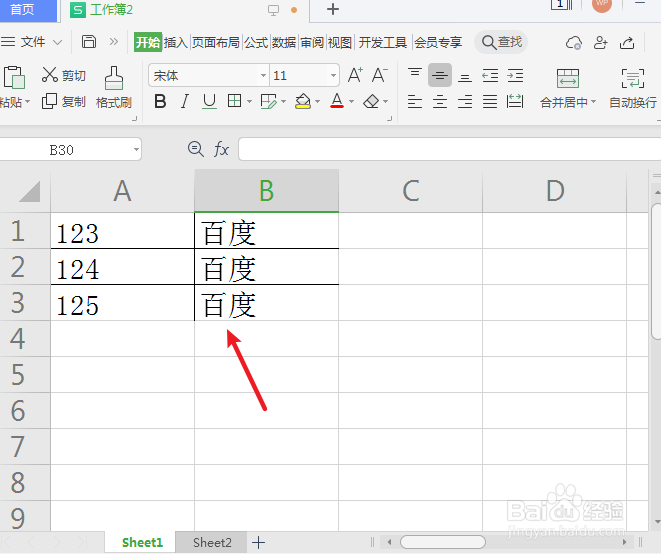Click the cell style pencil icon
This screenshot has height=554, width=661.
coord(269,101)
